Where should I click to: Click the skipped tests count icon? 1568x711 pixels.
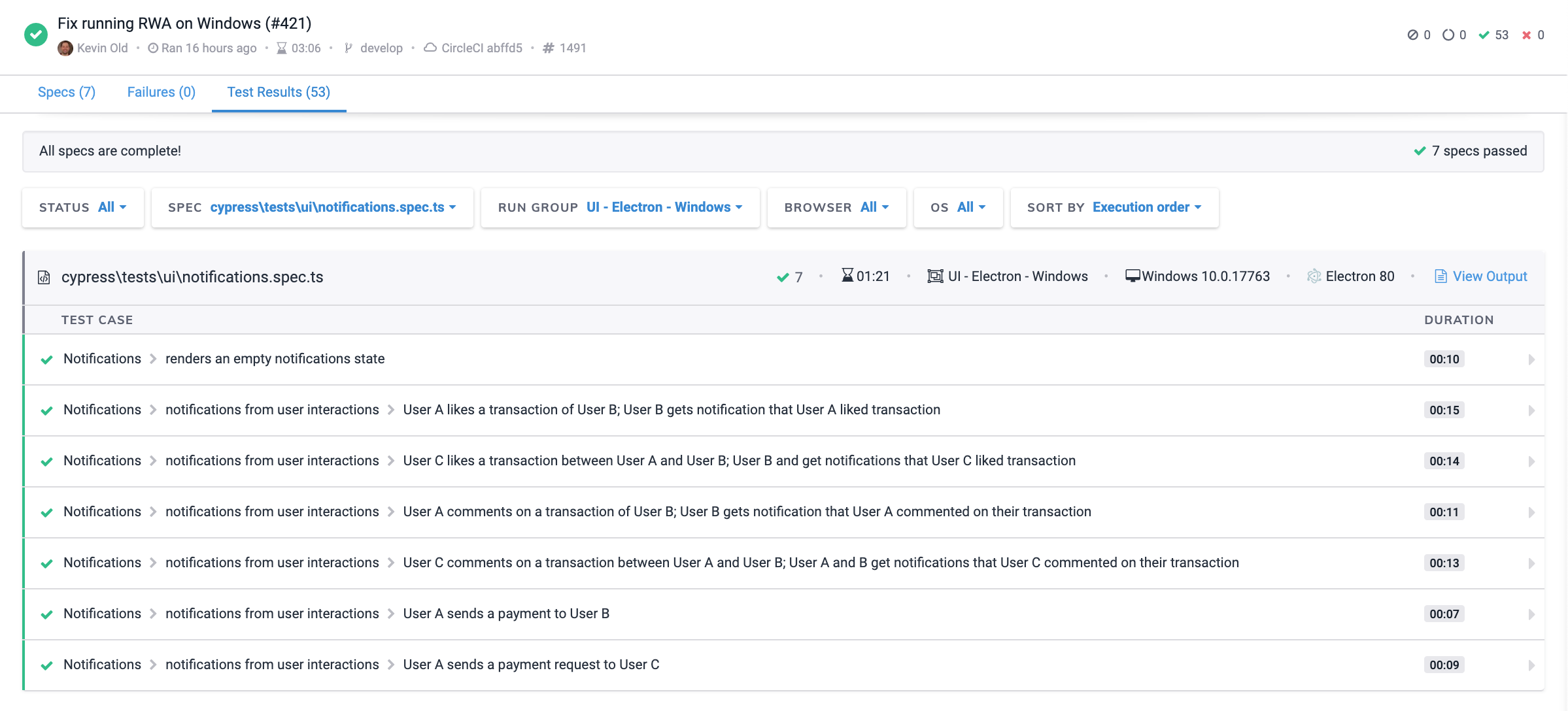[x=1412, y=35]
